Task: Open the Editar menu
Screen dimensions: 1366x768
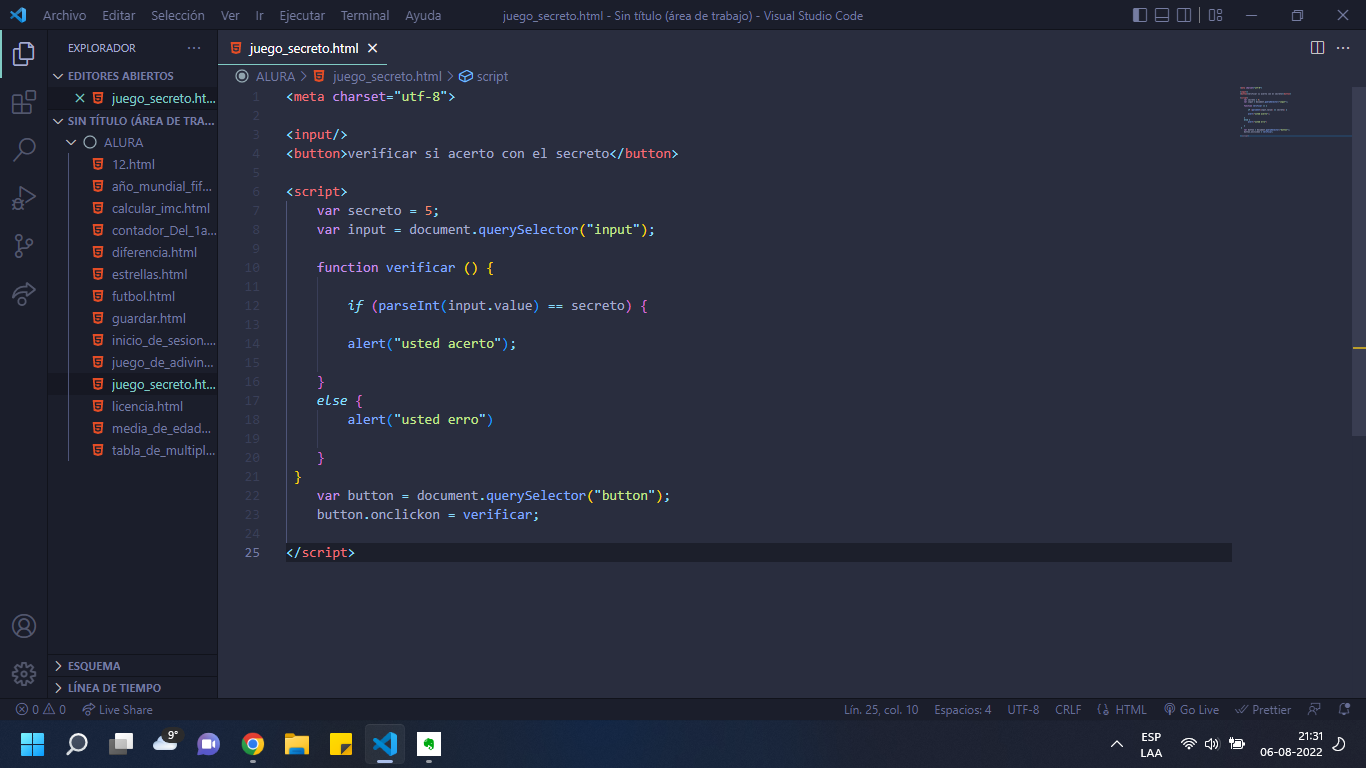Action: (x=119, y=16)
